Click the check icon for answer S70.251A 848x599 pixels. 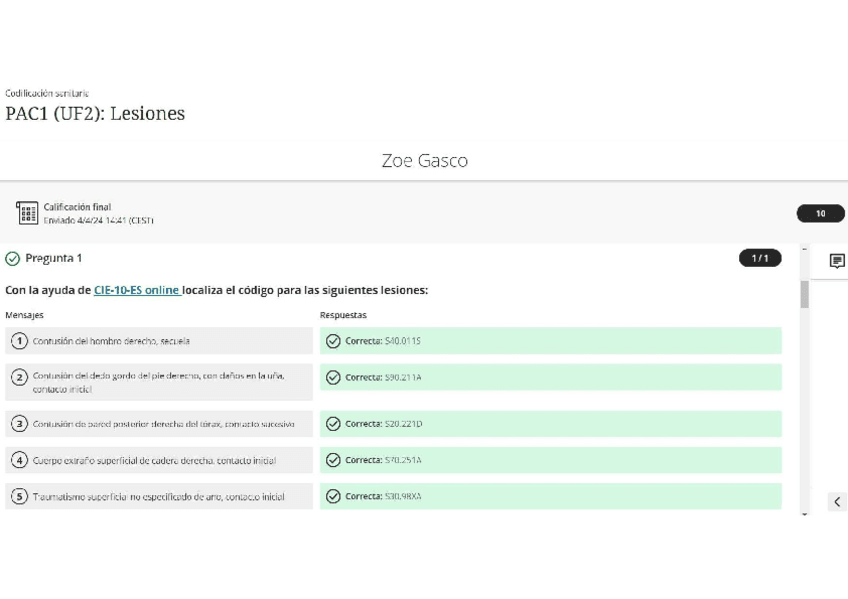(333, 460)
